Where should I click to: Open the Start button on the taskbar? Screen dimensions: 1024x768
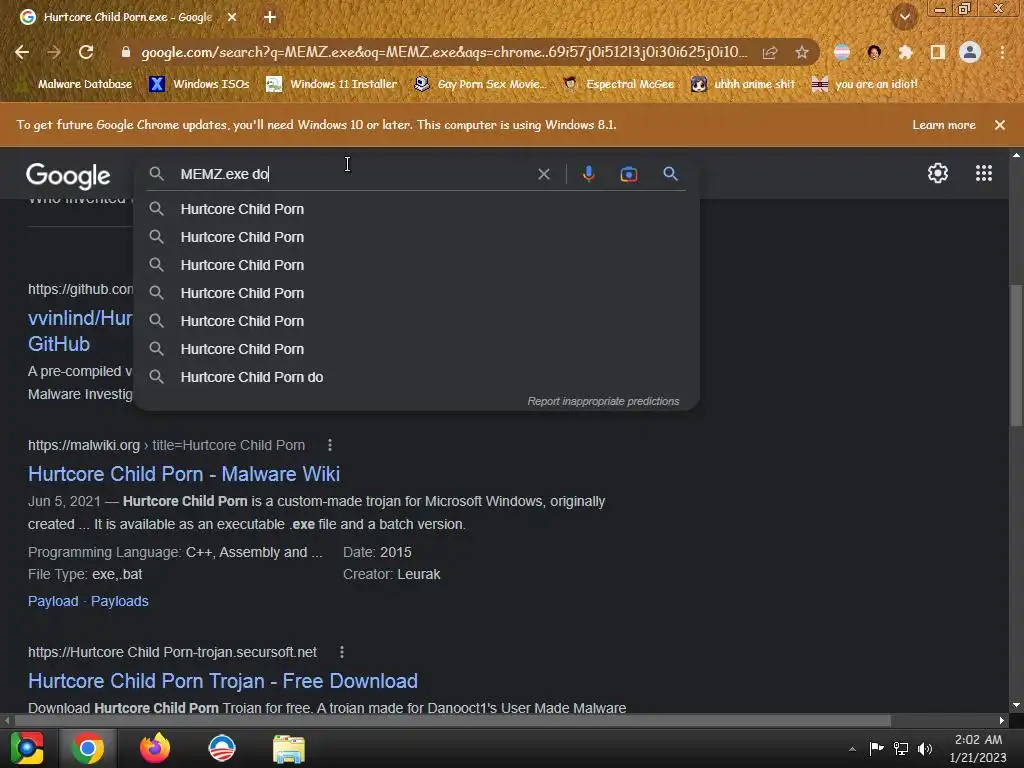click(27, 748)
